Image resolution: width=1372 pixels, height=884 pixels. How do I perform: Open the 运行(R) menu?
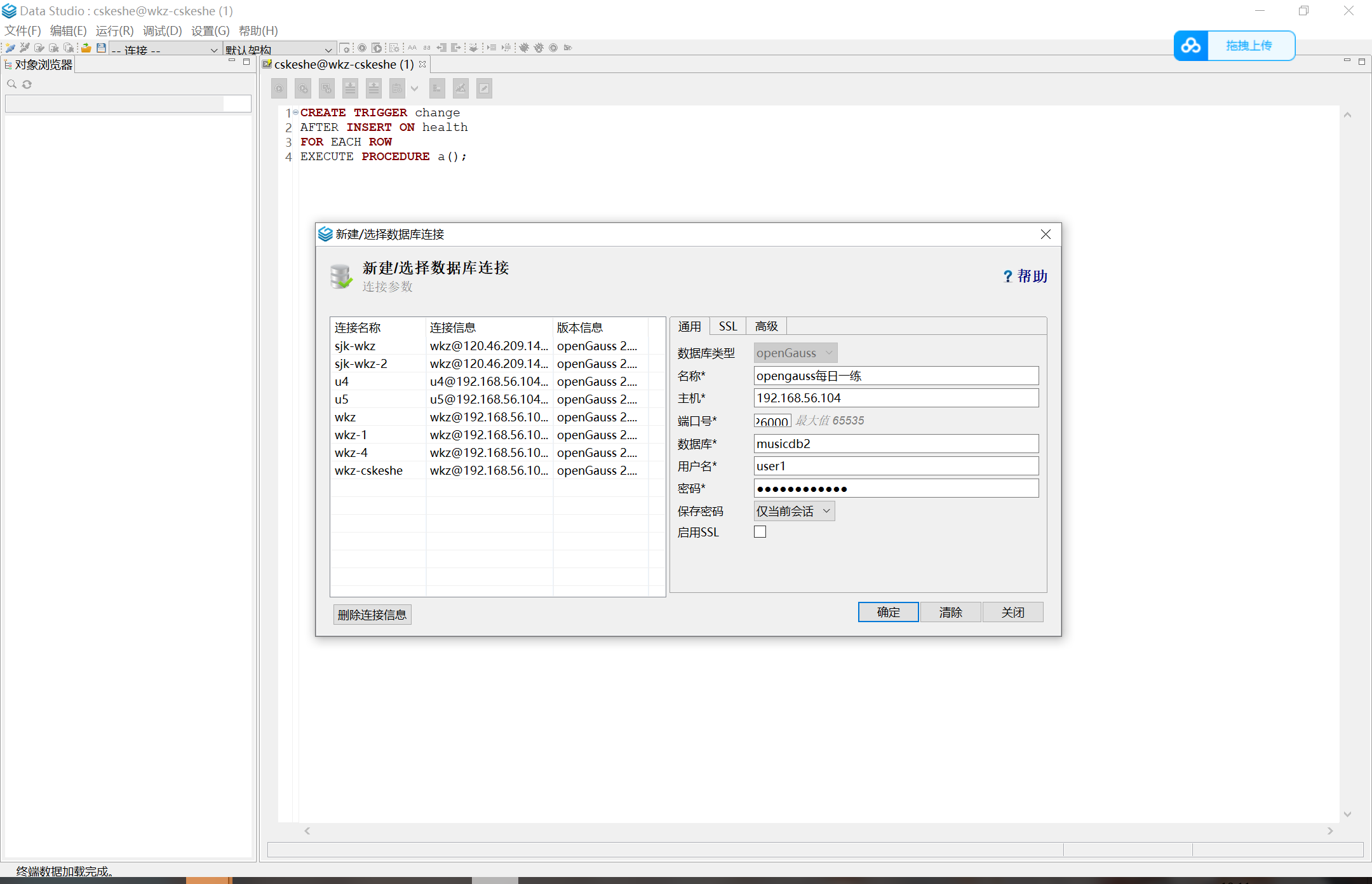pyautogui.click(x=114, y=31)
